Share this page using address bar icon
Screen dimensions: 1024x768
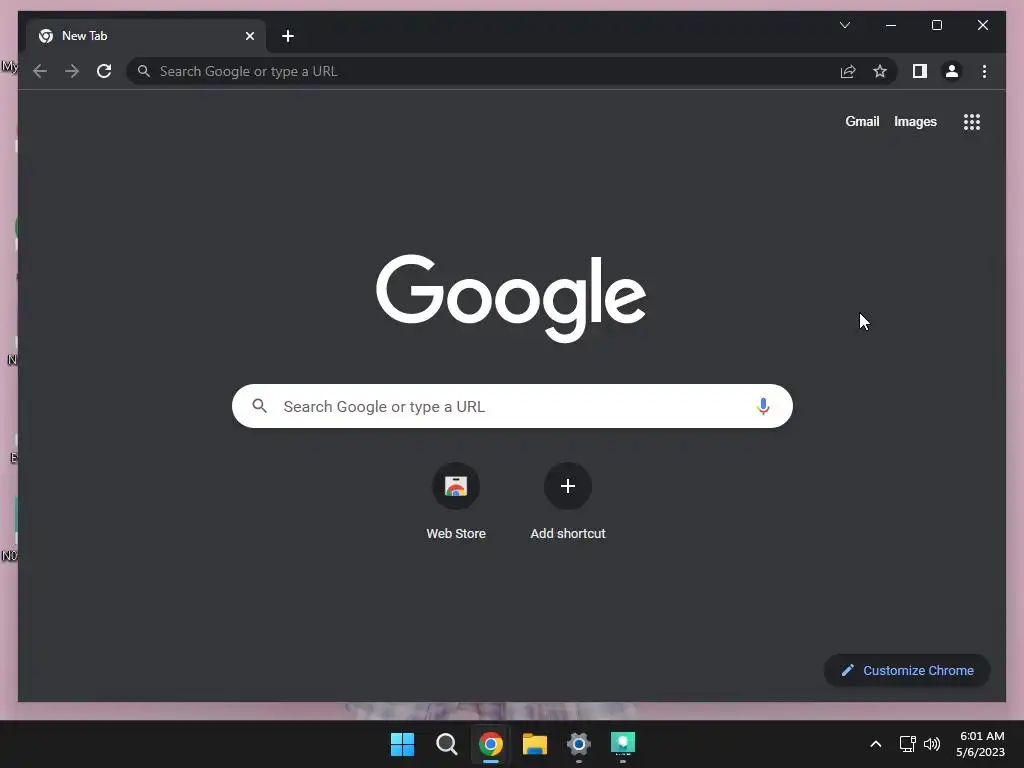tap(848, 71)
